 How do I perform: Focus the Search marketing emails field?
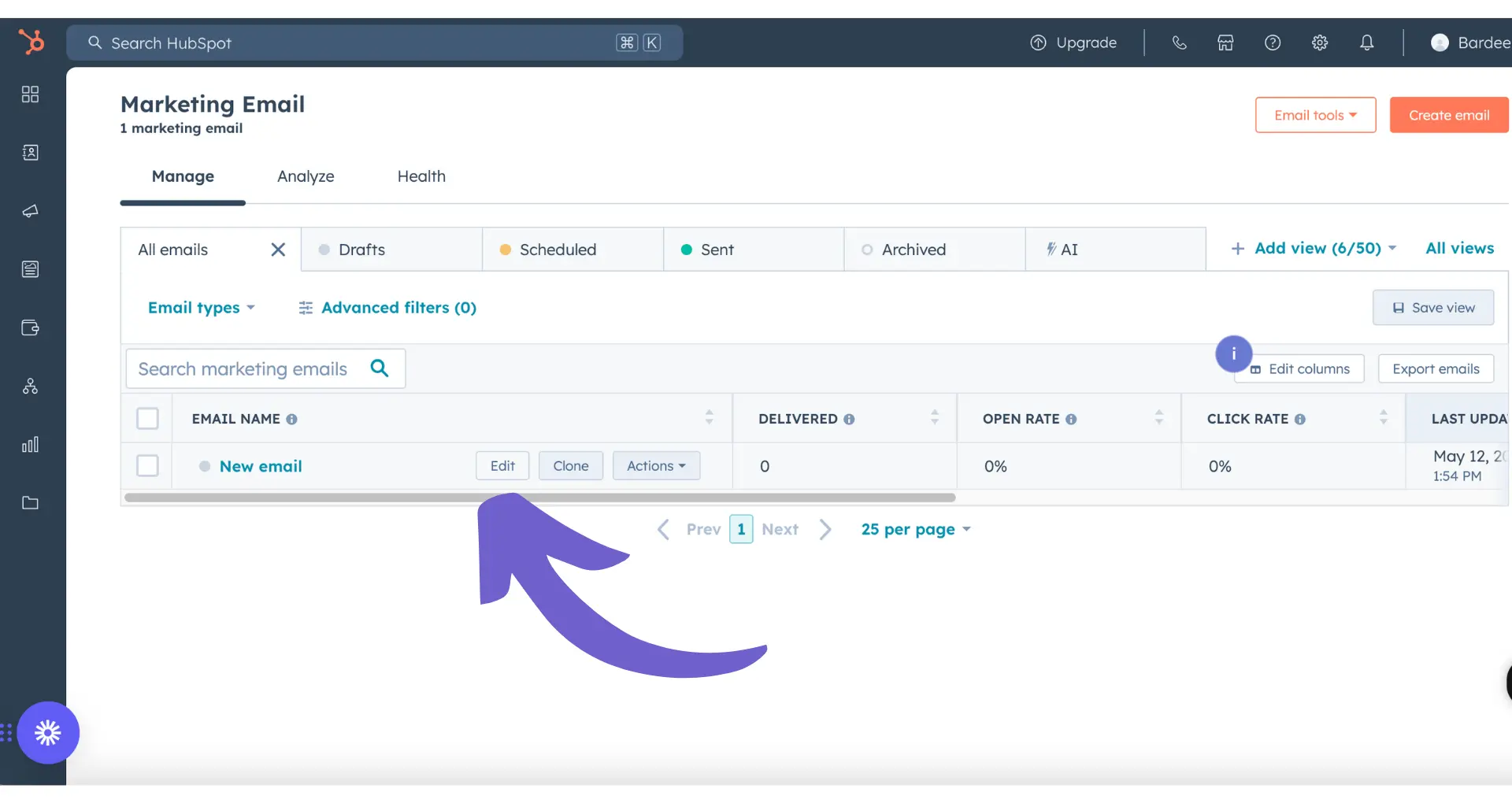coord(265,368)
